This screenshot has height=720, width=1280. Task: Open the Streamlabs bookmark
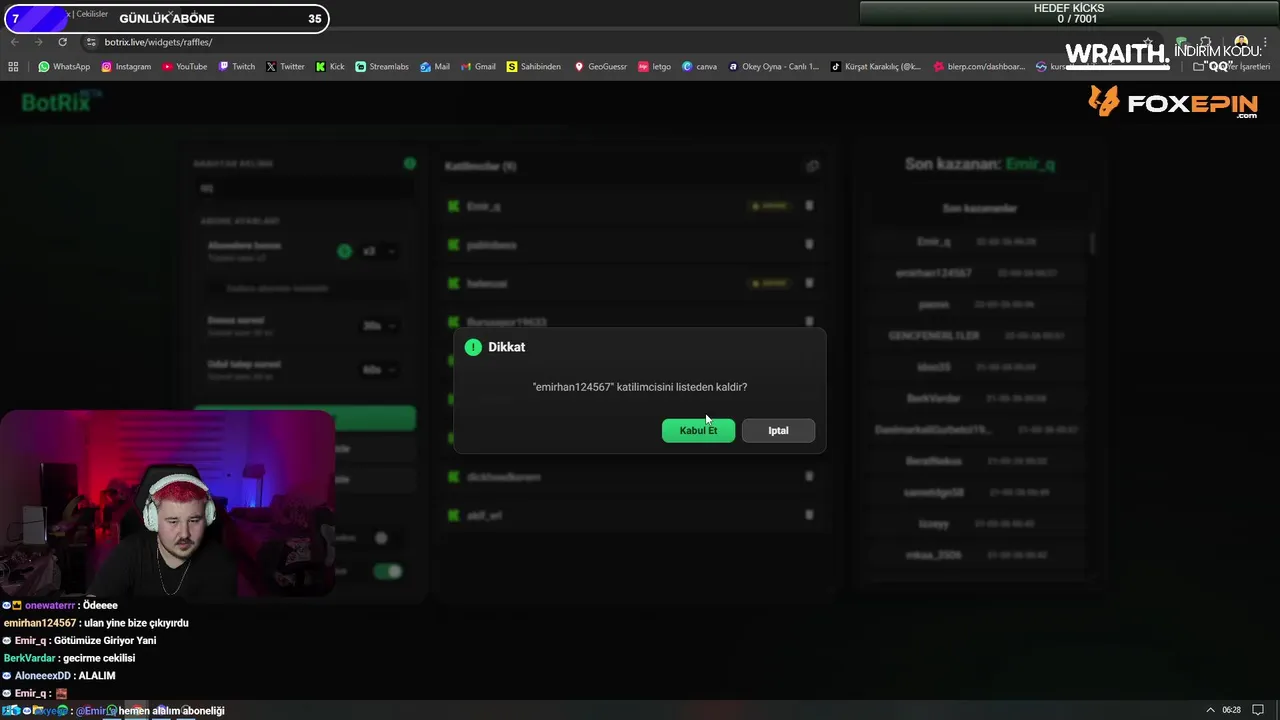tap(382, 67)
